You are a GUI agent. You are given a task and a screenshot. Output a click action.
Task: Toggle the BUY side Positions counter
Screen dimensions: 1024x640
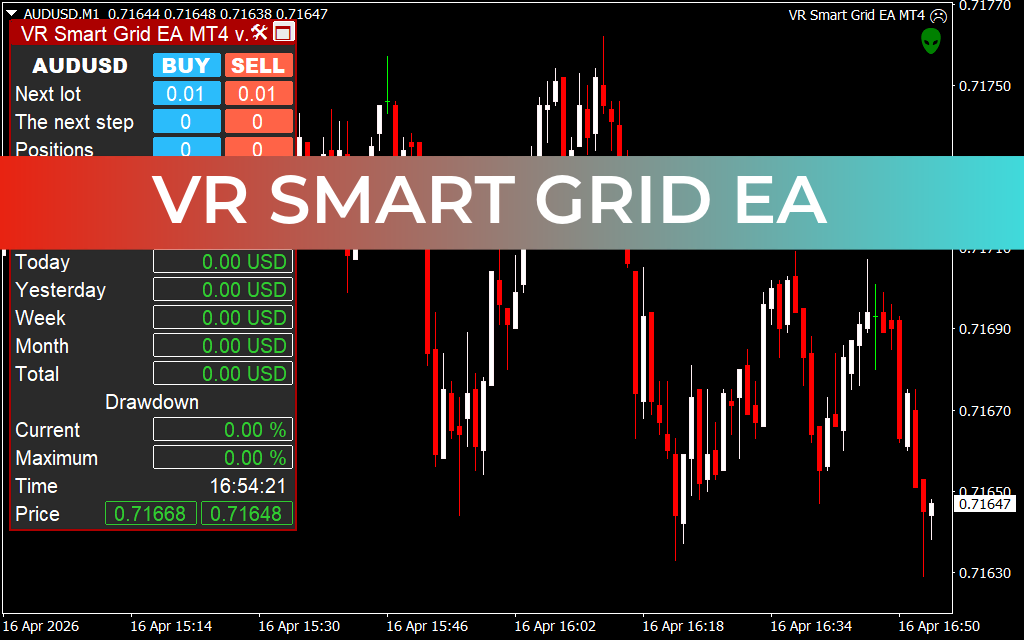[188, 149]
